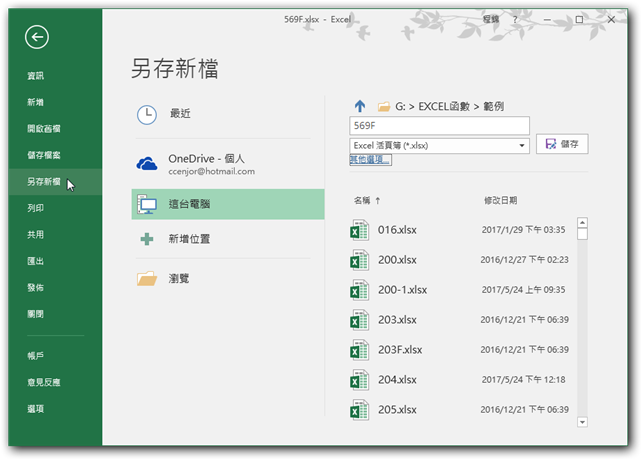Select file name 203F.xlsx

pyautogui.click(x=400, y=349)
